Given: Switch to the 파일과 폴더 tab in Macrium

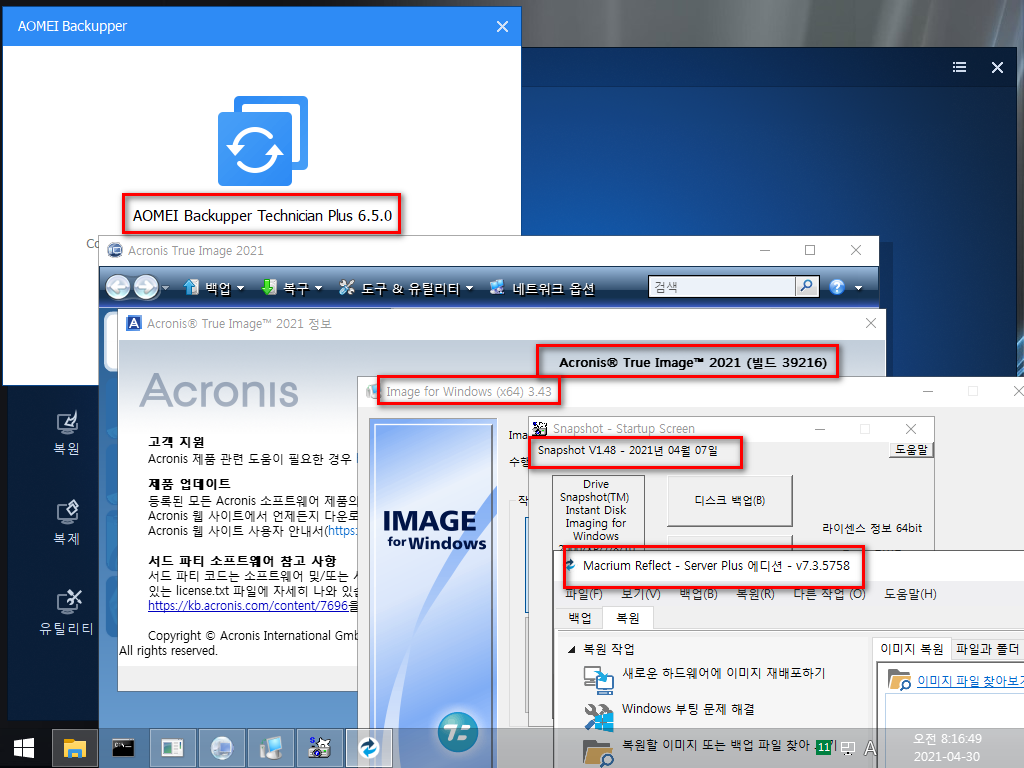Looking at the screenshot, I should [987, 648].
